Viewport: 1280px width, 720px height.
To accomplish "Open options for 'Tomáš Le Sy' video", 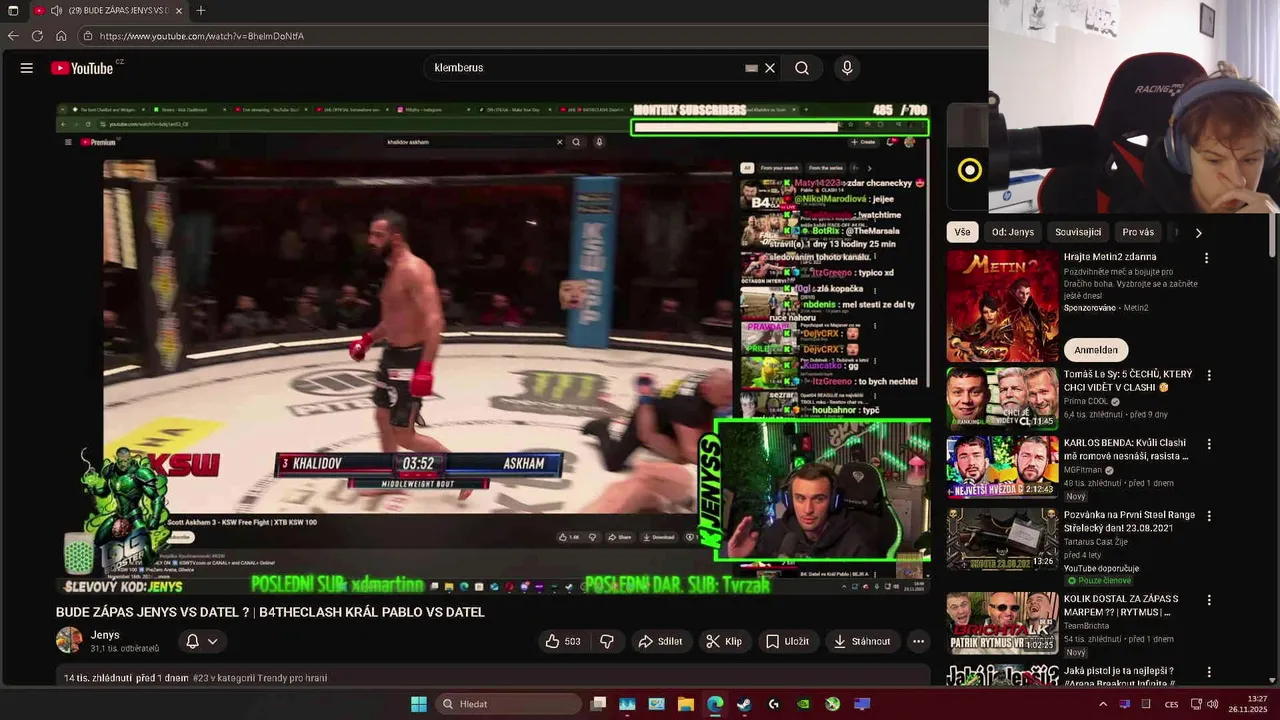I will [x=1209, y=376].
